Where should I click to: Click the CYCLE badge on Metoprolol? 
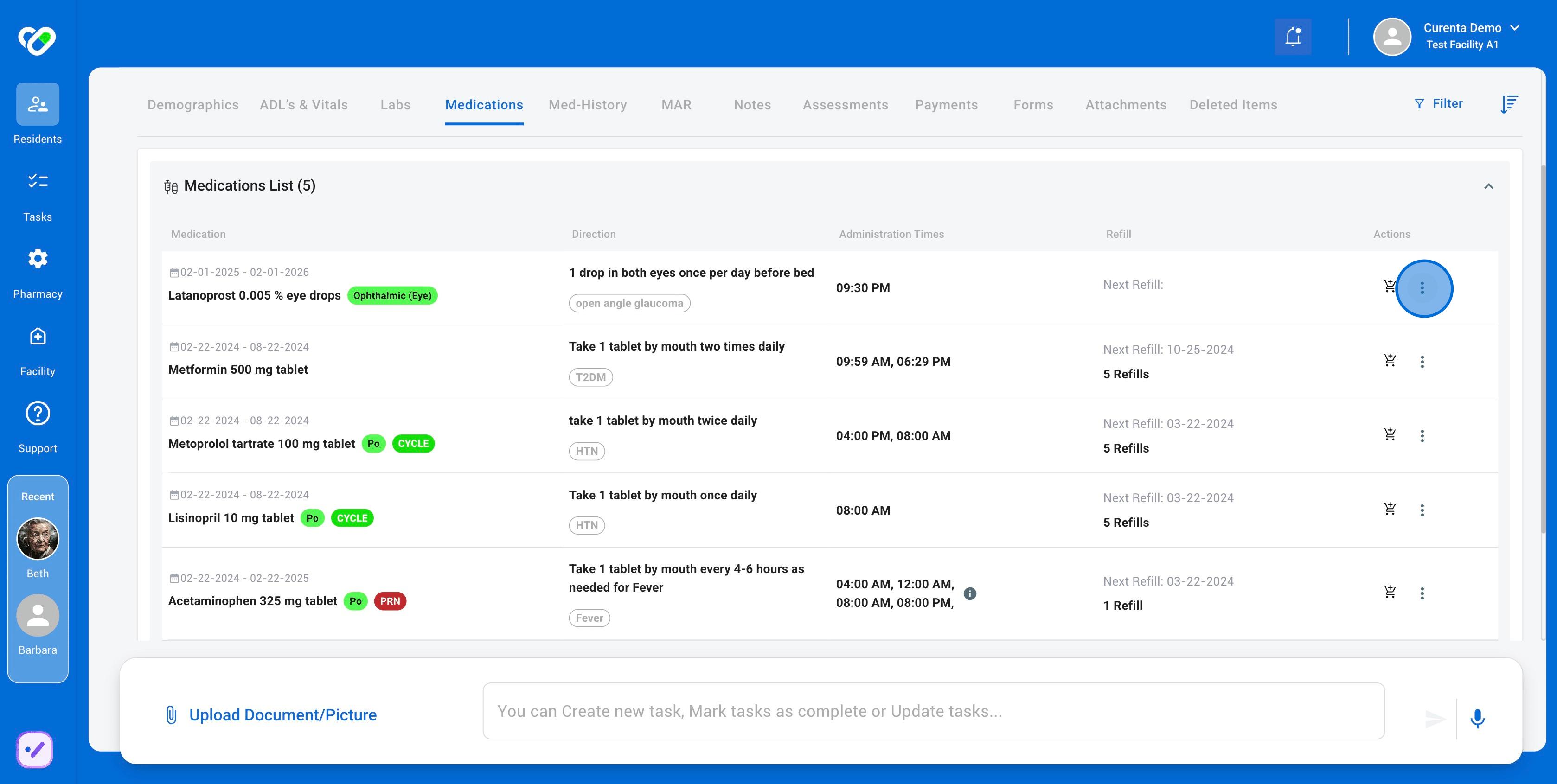413,444
